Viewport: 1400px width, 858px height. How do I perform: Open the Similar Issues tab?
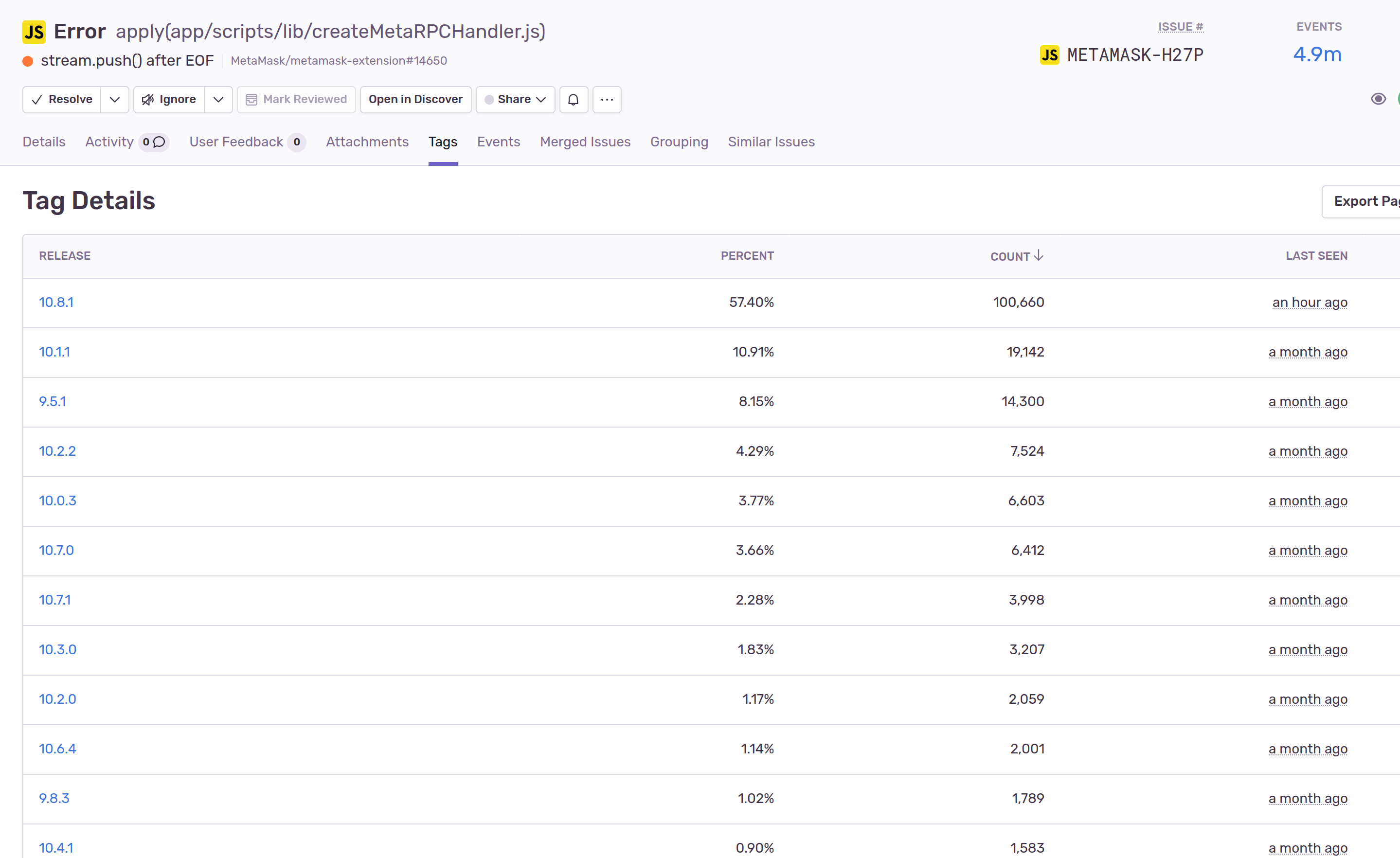point(771,142)
